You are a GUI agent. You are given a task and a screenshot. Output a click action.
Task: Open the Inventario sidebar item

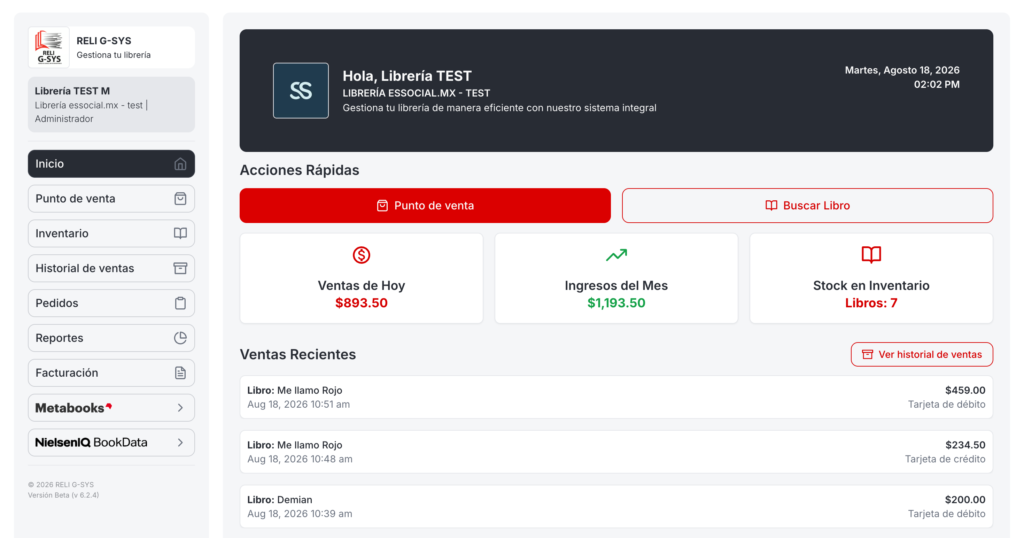(111, 233)
